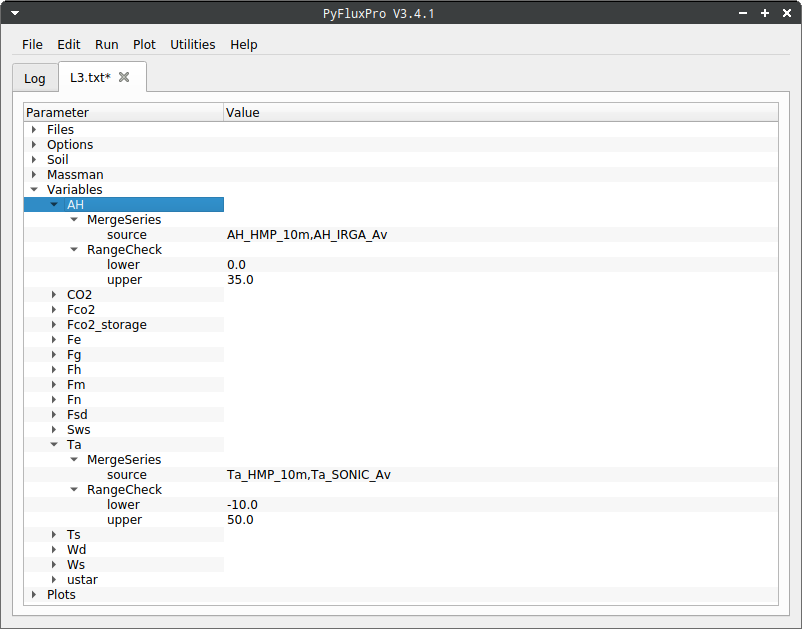802x629 pixels.
Task: Expand the Soil section arrow
Action: coord(34,160)
